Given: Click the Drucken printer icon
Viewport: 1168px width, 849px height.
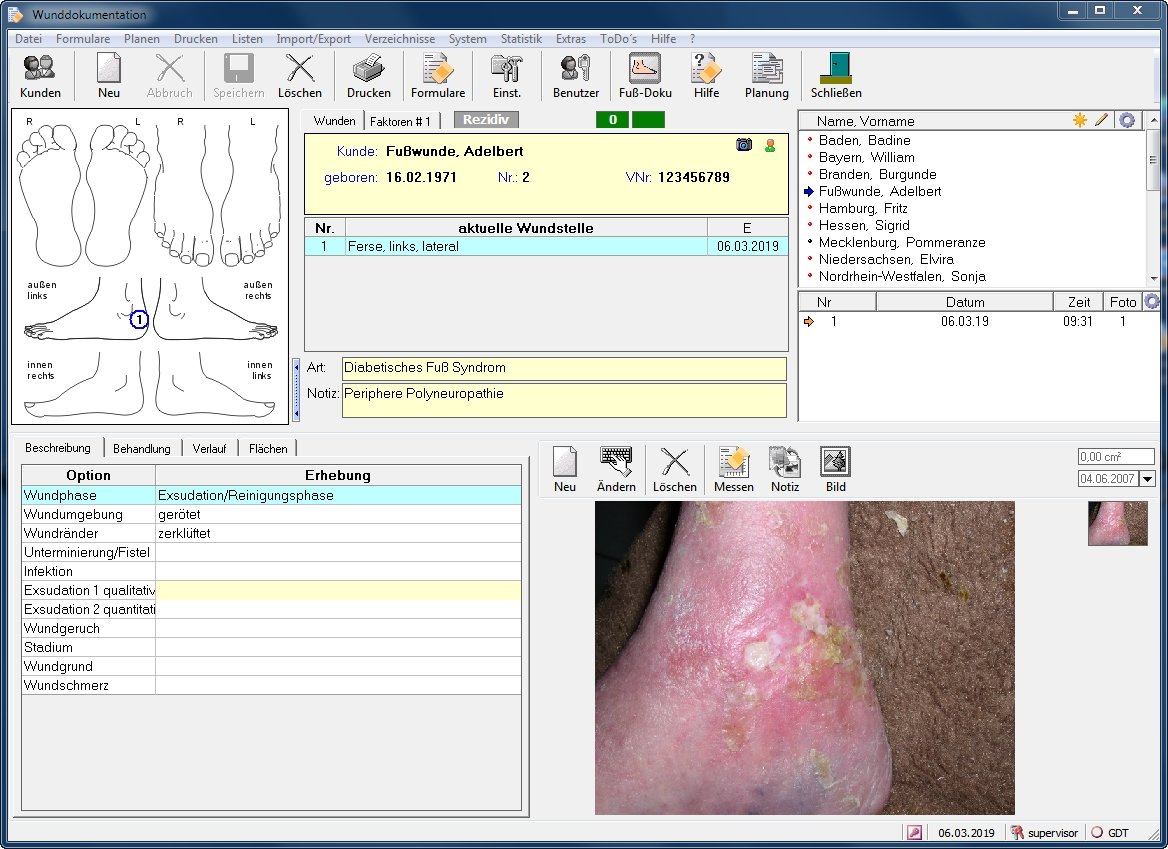Looking at the screenshot, I should 368,76.
